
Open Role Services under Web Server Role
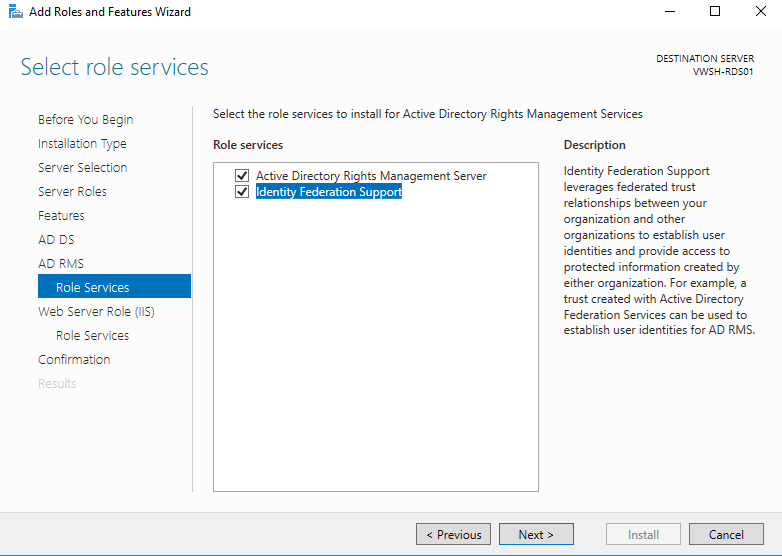(92, 336)
